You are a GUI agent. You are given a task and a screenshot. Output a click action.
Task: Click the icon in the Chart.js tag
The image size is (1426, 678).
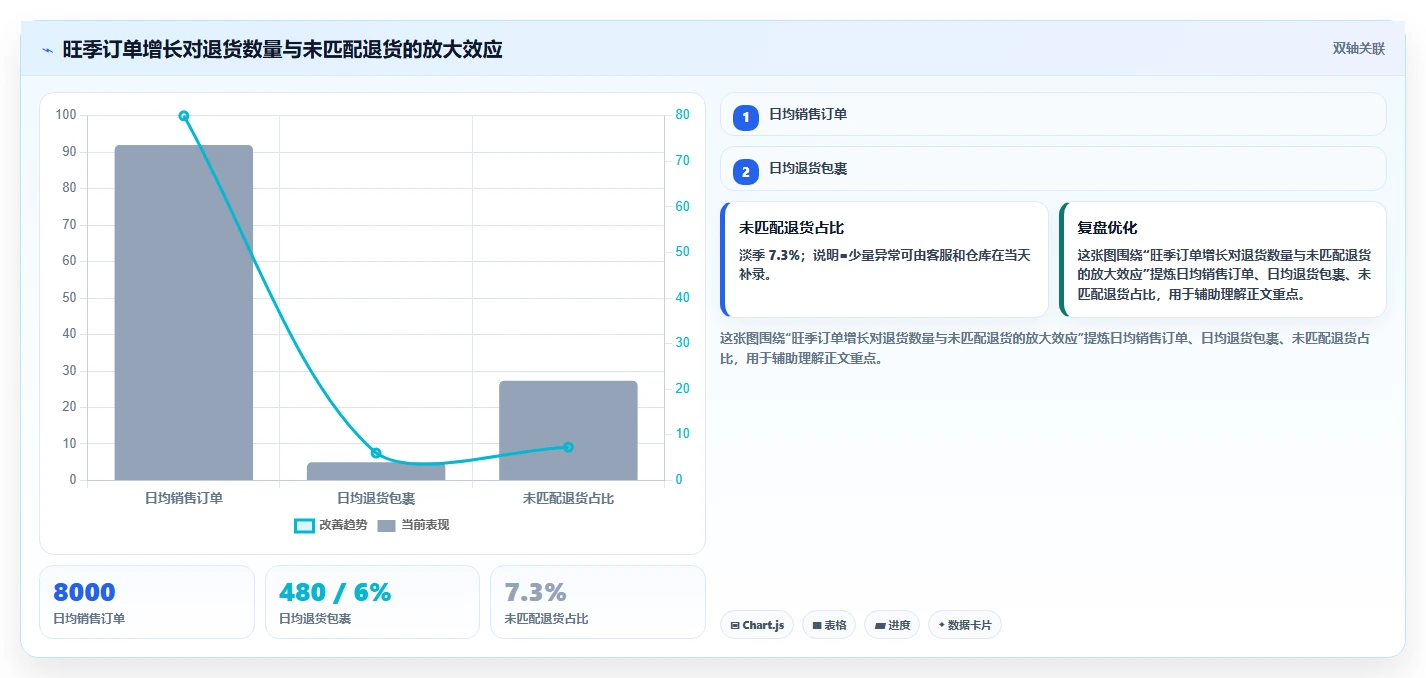coord(735,625)
